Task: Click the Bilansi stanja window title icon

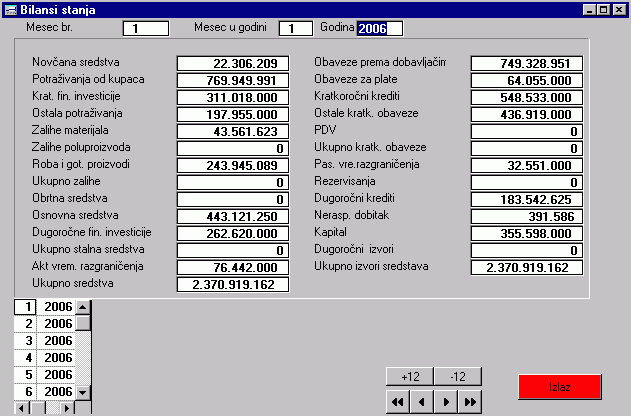Action: coord(10,9)
